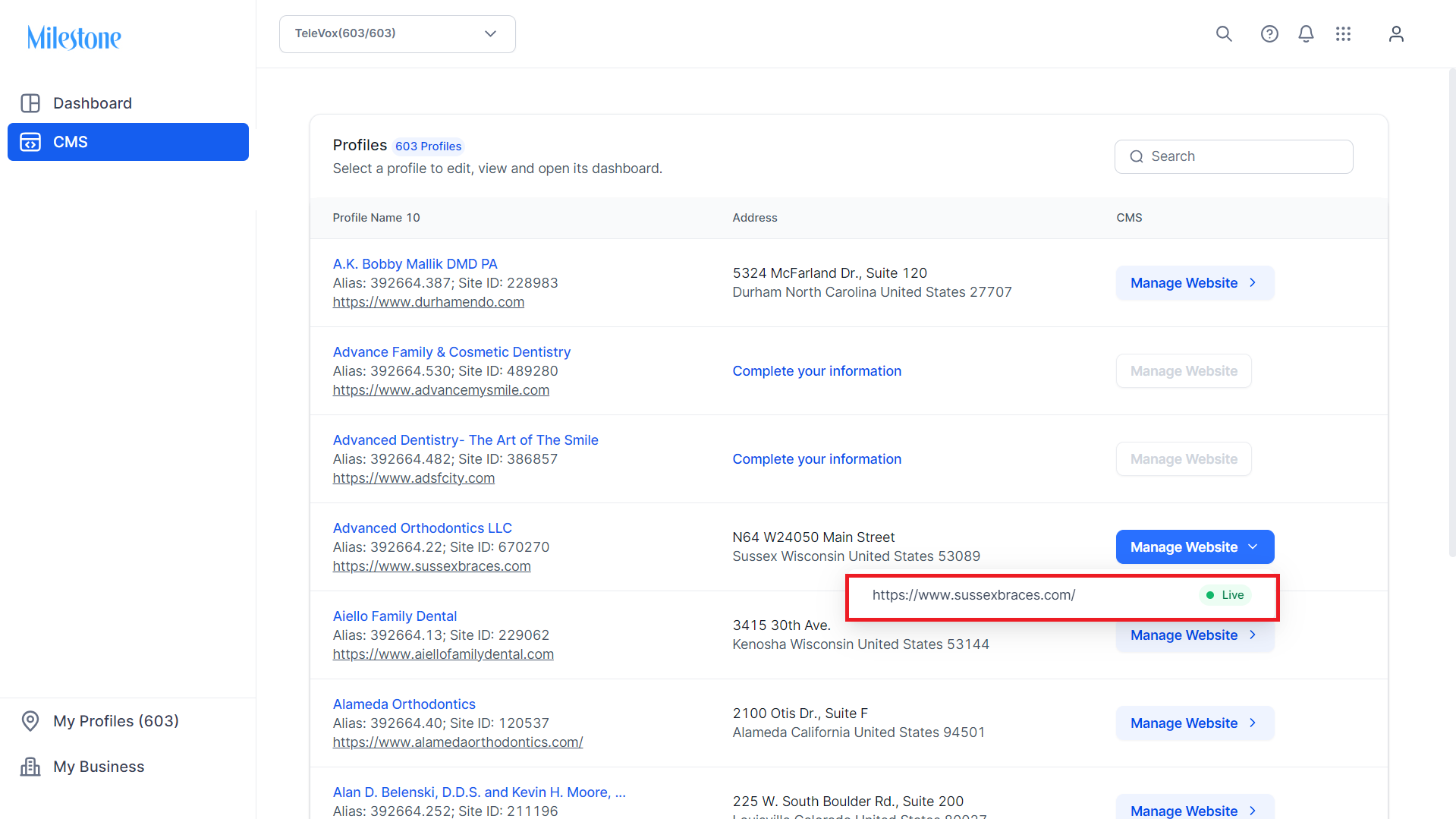Click the My Profiles location pin icon
Image resolution: width=1456 pixels, height=819 pixels.
pos(30,721)
